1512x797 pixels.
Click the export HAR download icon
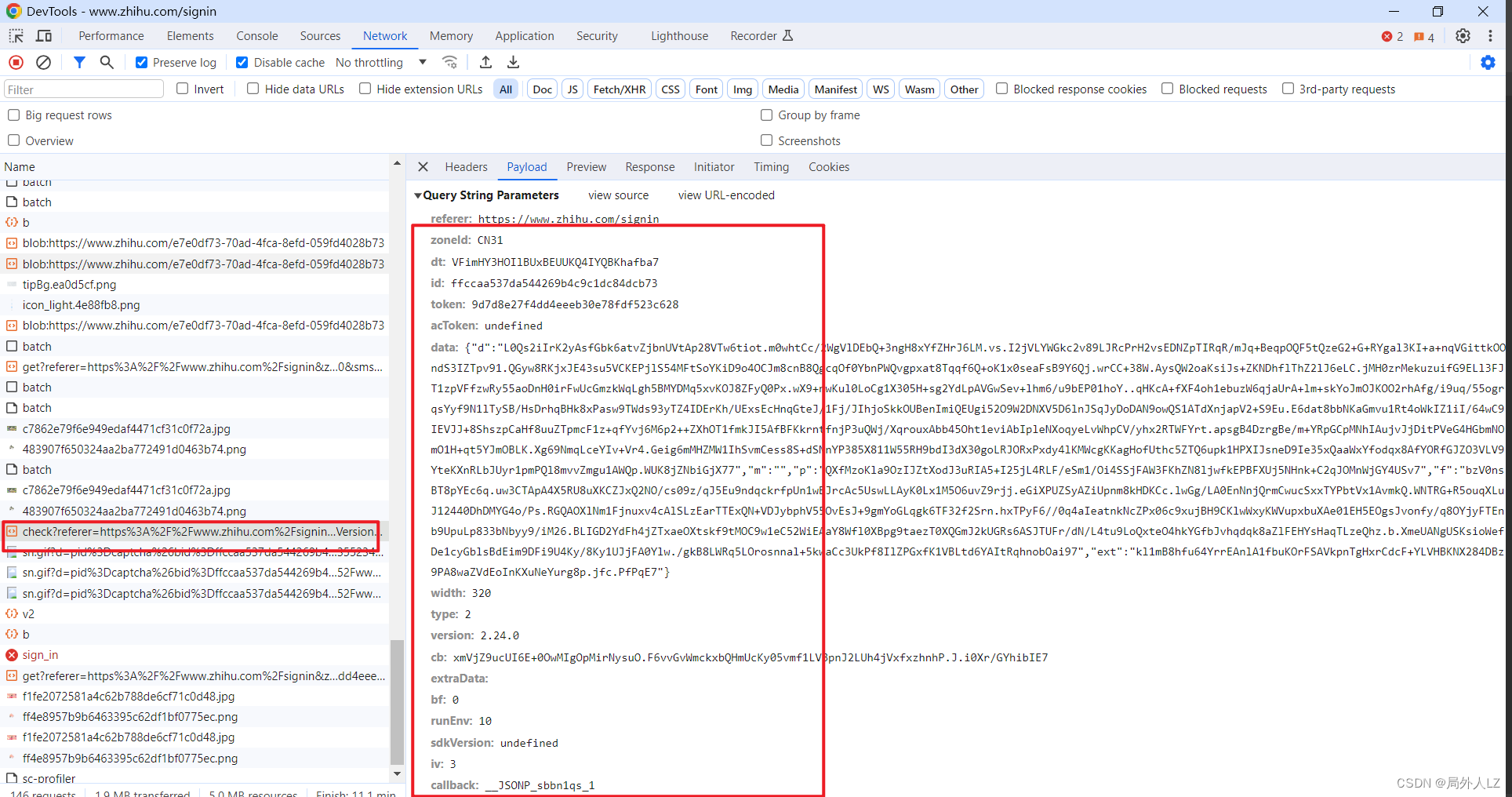(x=514, y=63)
